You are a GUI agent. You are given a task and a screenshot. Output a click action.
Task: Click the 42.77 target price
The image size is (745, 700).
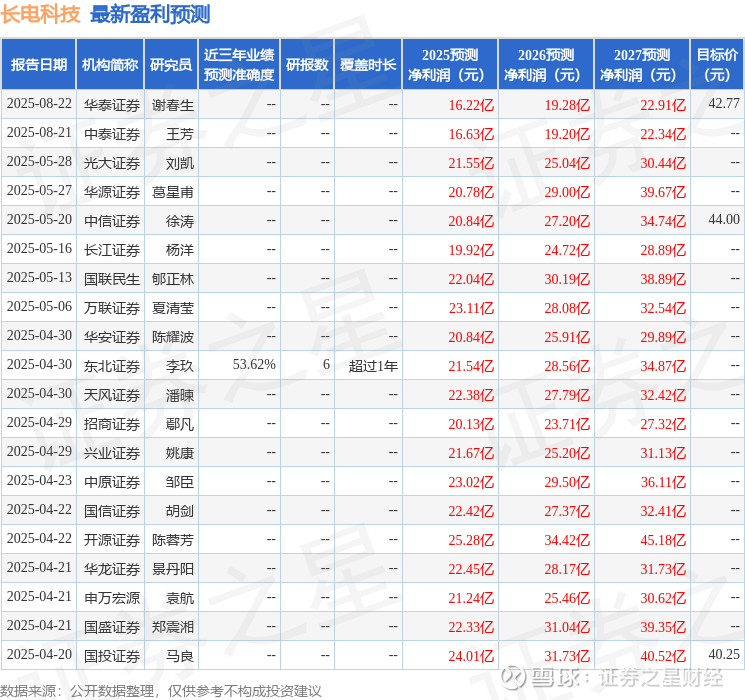coord(724,103)
